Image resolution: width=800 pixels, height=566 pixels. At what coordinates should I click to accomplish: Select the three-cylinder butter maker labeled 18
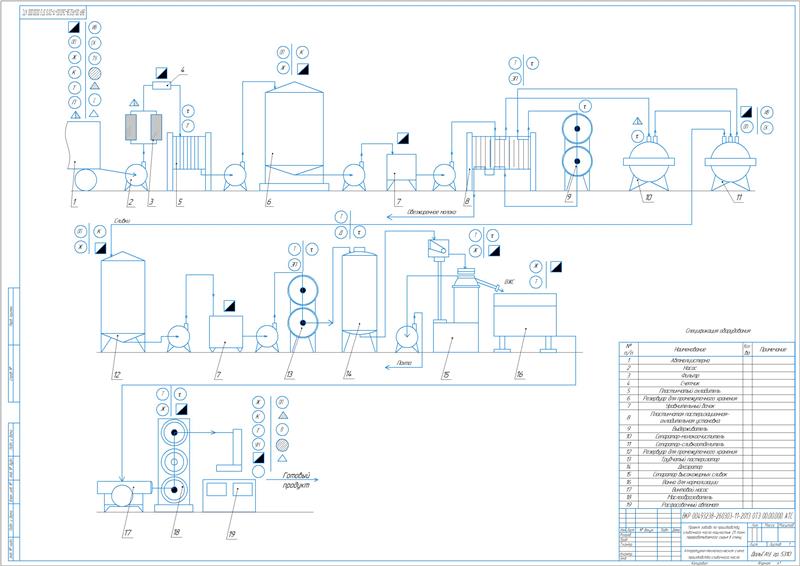[174, 465]
